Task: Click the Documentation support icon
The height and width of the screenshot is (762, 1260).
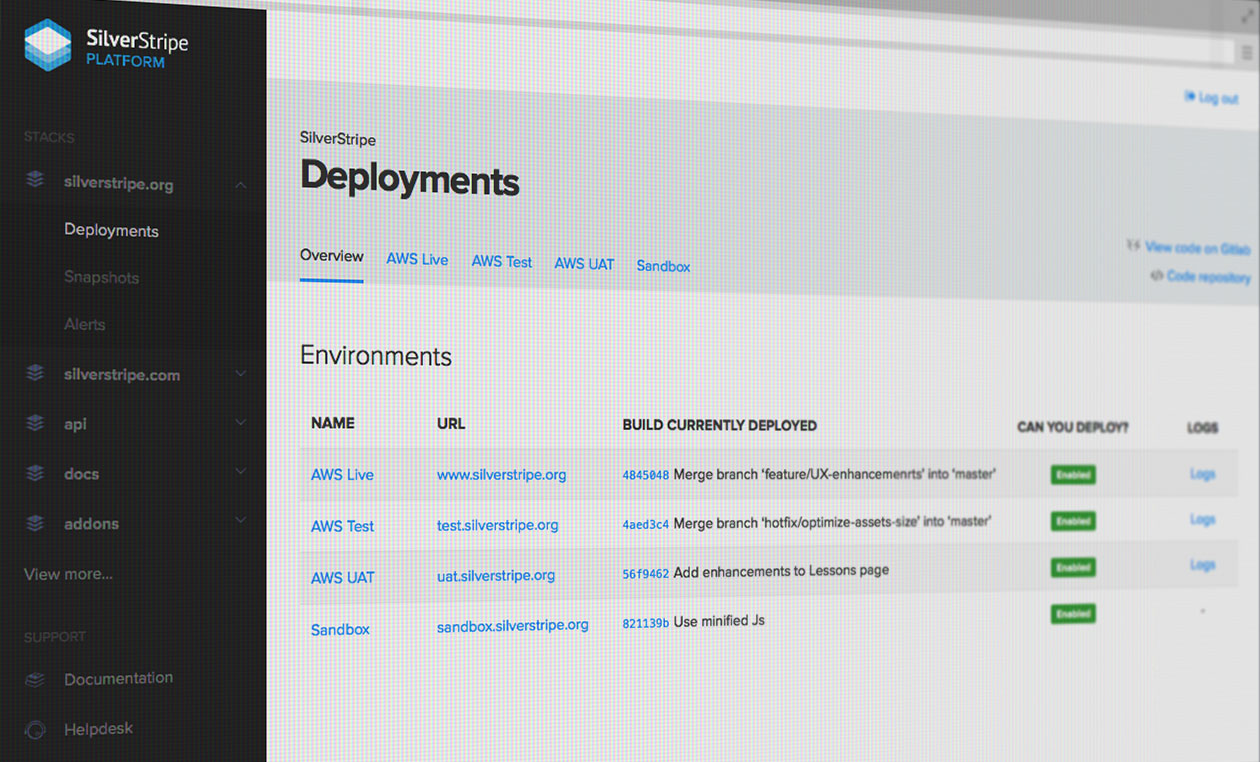Action: [x=36, y=679]
